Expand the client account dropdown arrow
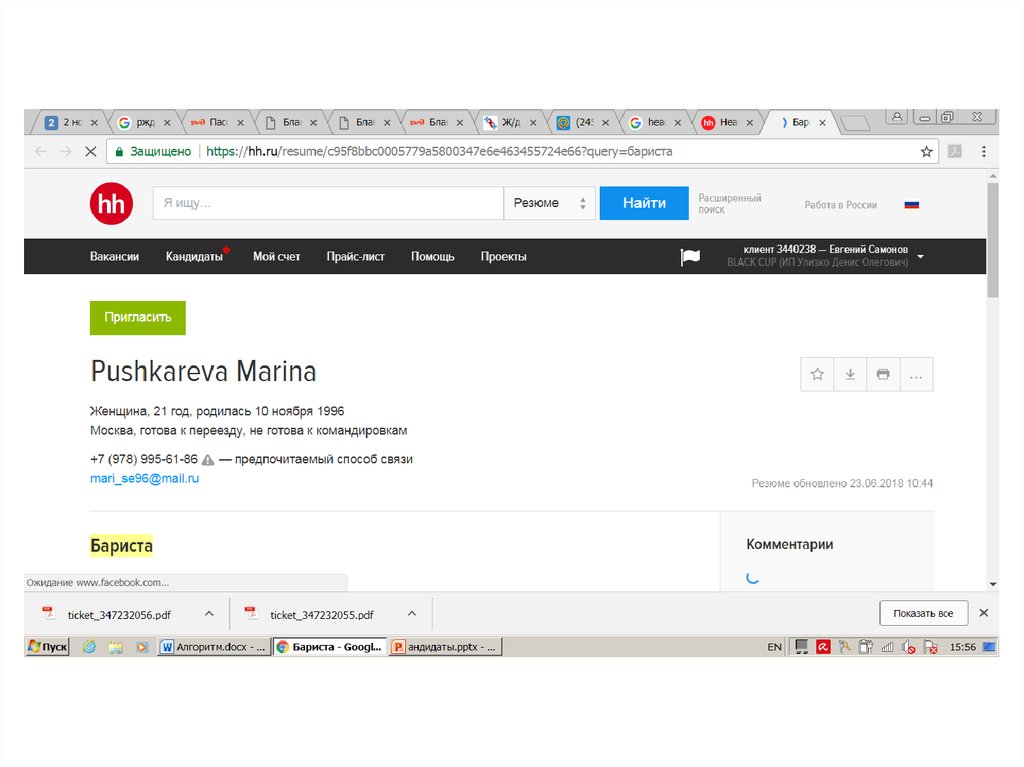 click(x=920, y=257)
